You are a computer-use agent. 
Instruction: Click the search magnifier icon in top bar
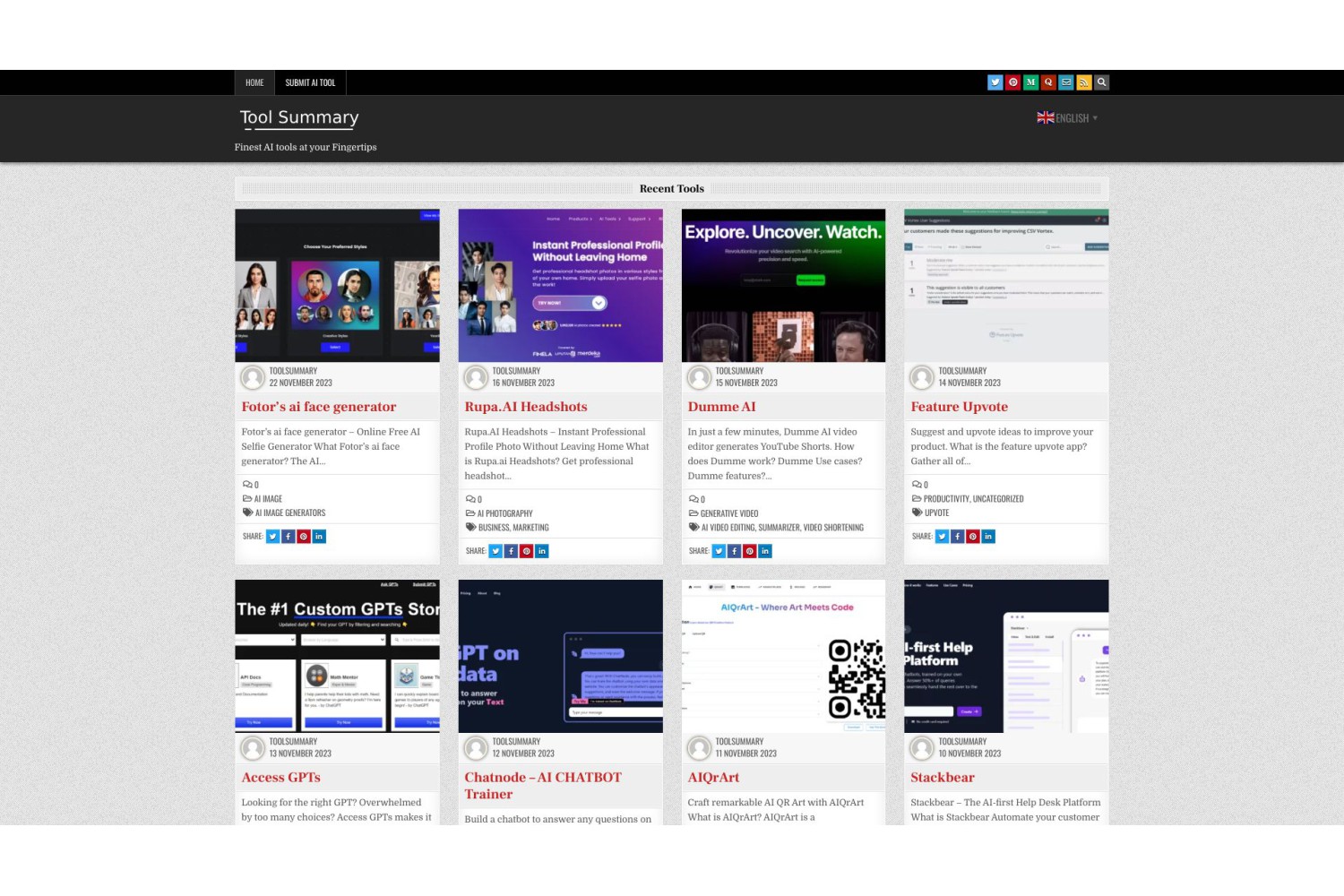tap(1102, 82)
